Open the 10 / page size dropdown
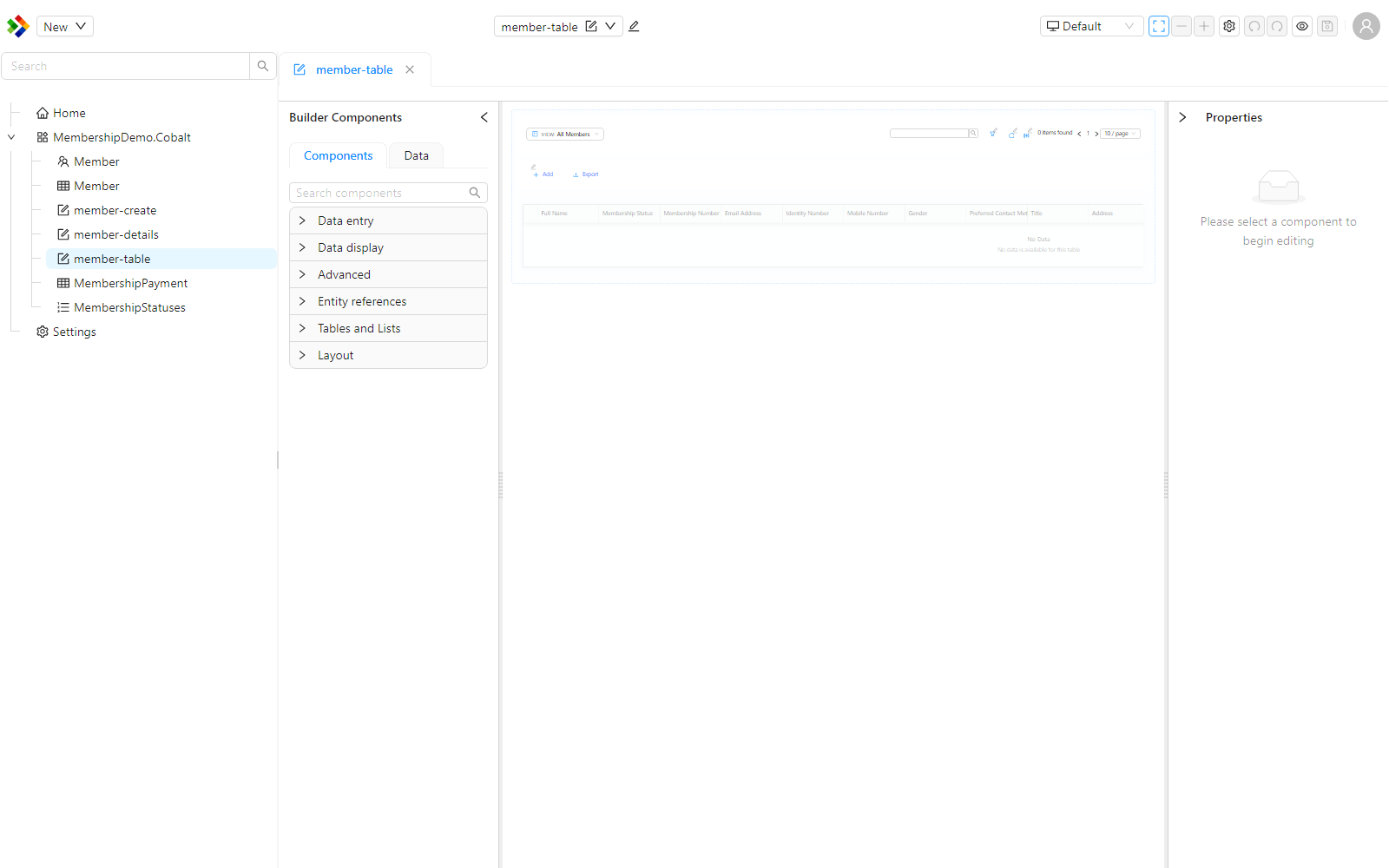This screenshot has height=868, width=1389. coord(1120,134)
